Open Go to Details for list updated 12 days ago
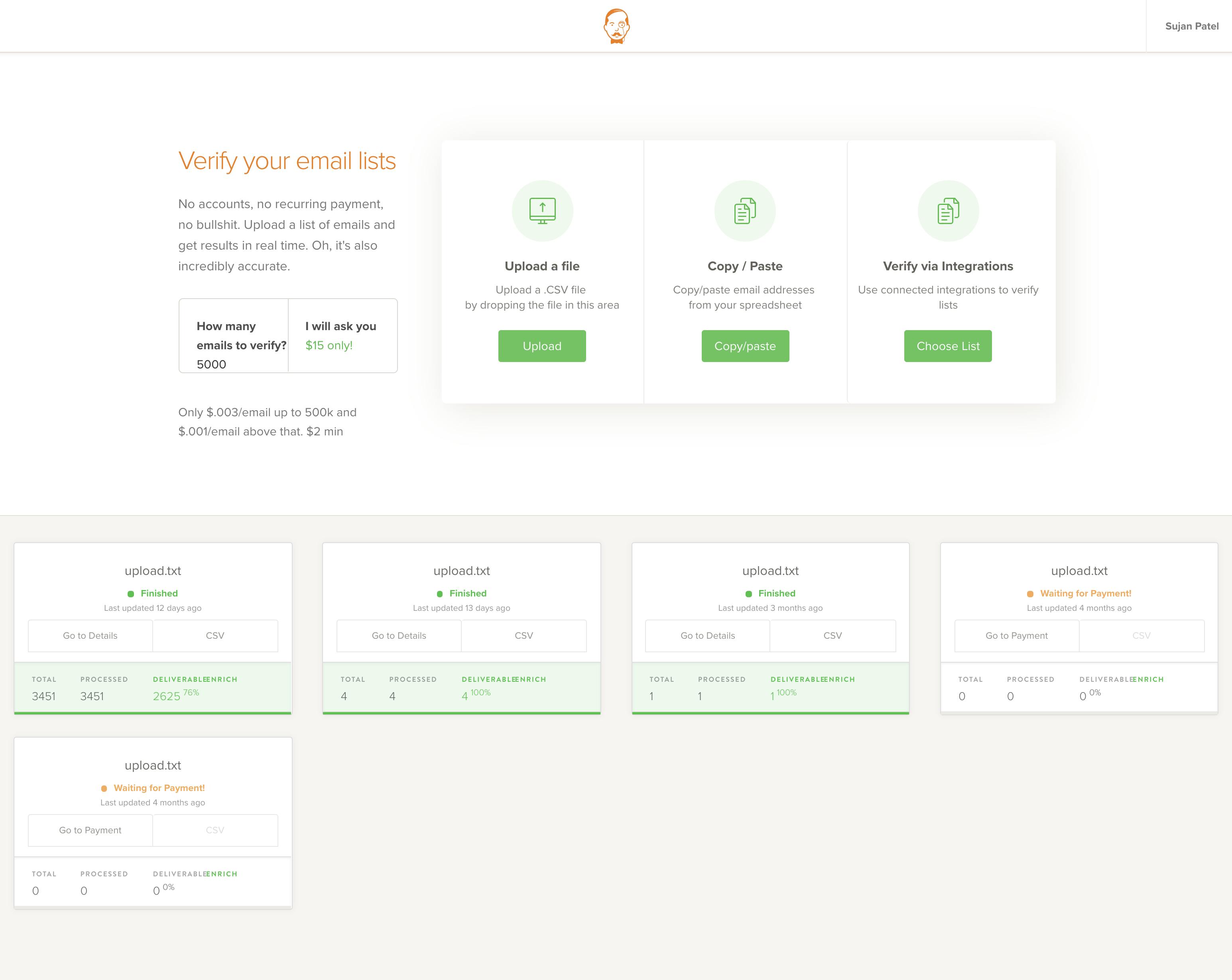Image resolution: width=1232 pixels, height=980 pixels. coord(90,636)
